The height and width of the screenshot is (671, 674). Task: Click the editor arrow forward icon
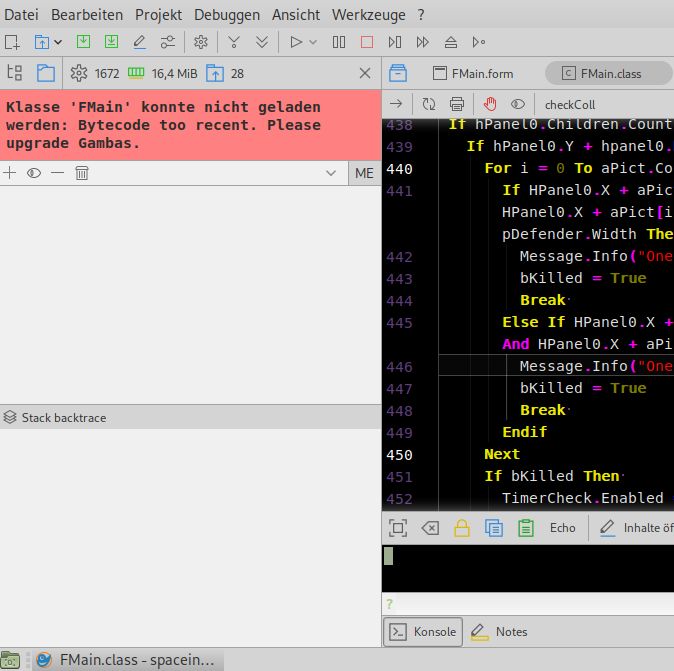[396, 104]
